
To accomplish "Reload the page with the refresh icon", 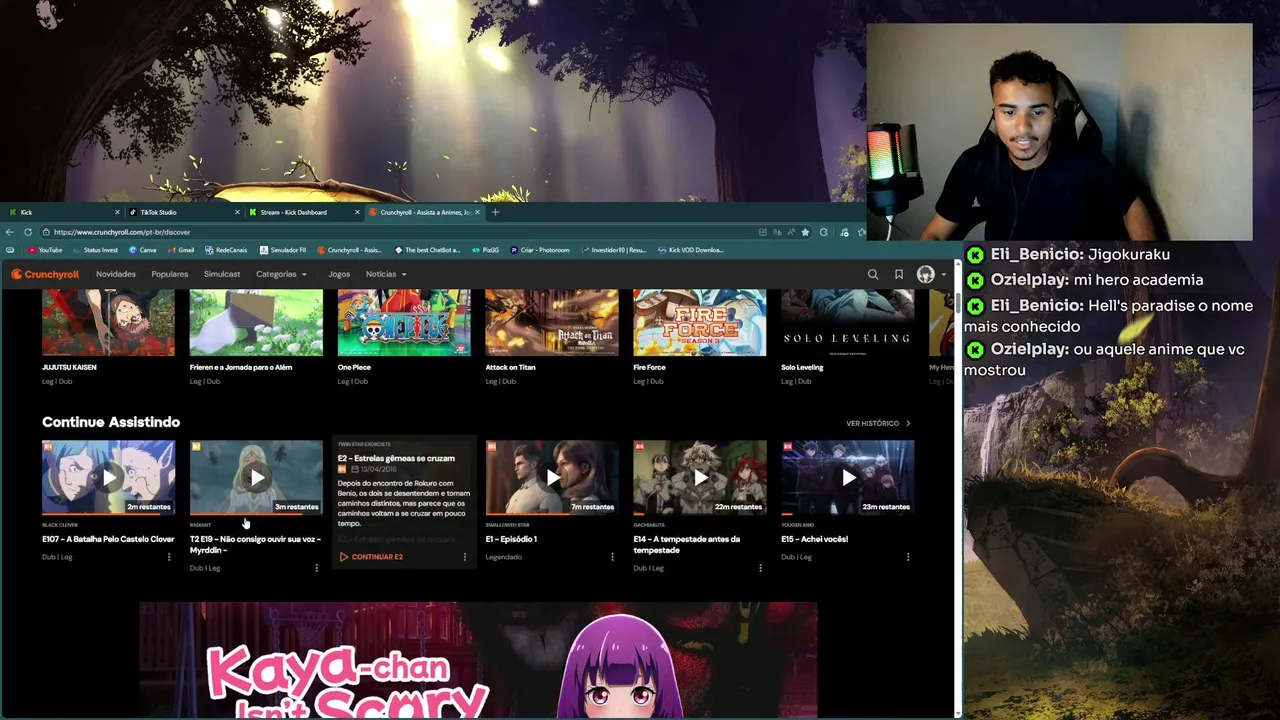I will (28, 232).
